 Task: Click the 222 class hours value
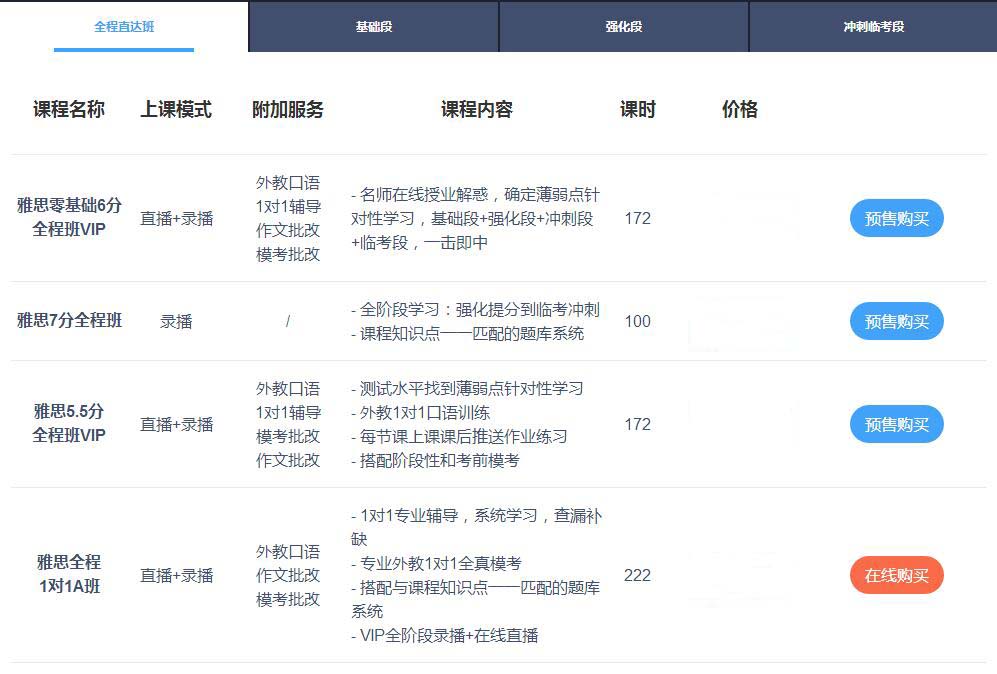(x=637, y=575)
